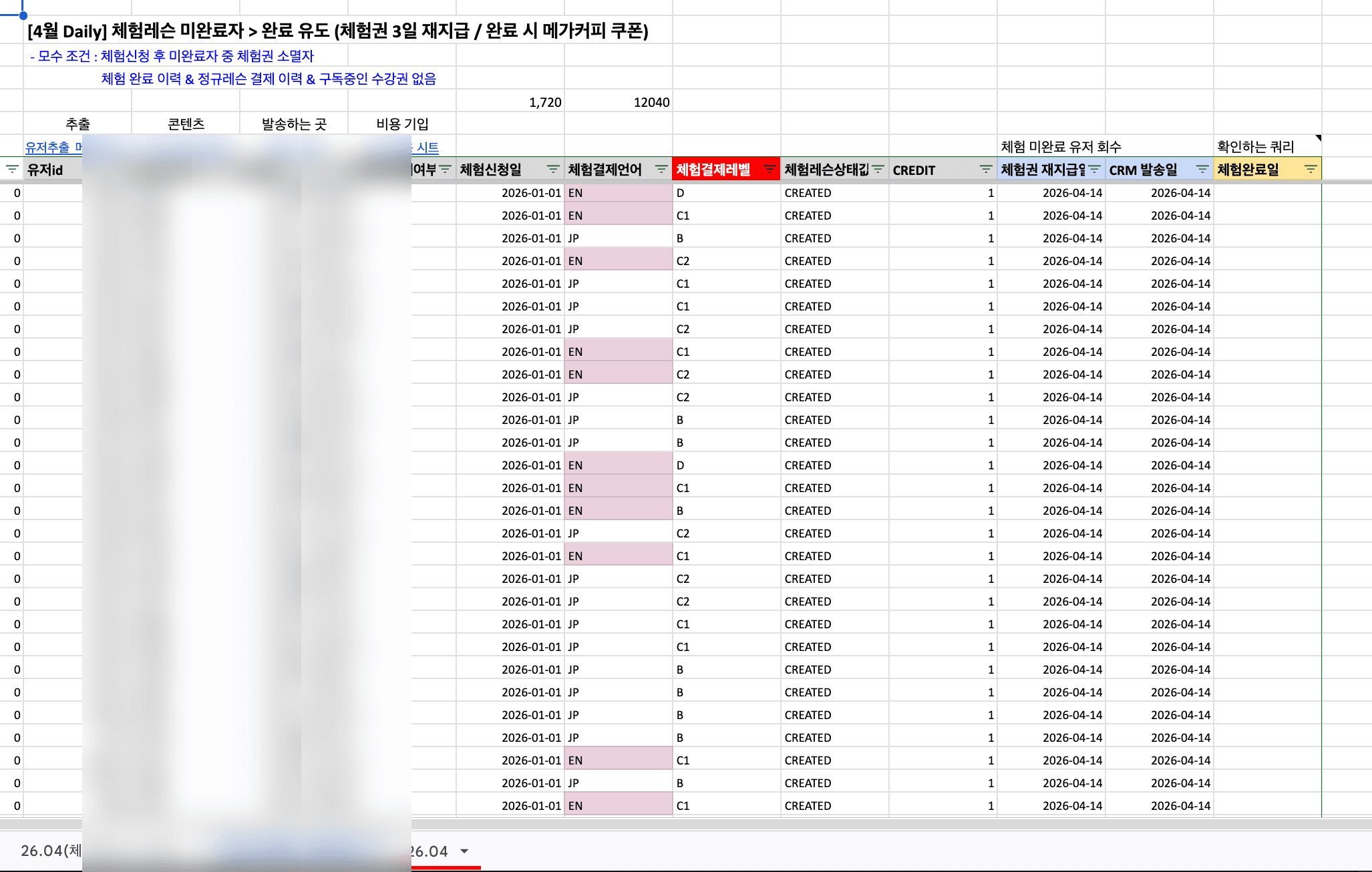The image size is (1372, 872).
Task: Open filter icon on 체험완료일 column
Action: (x=1311, y=170)
